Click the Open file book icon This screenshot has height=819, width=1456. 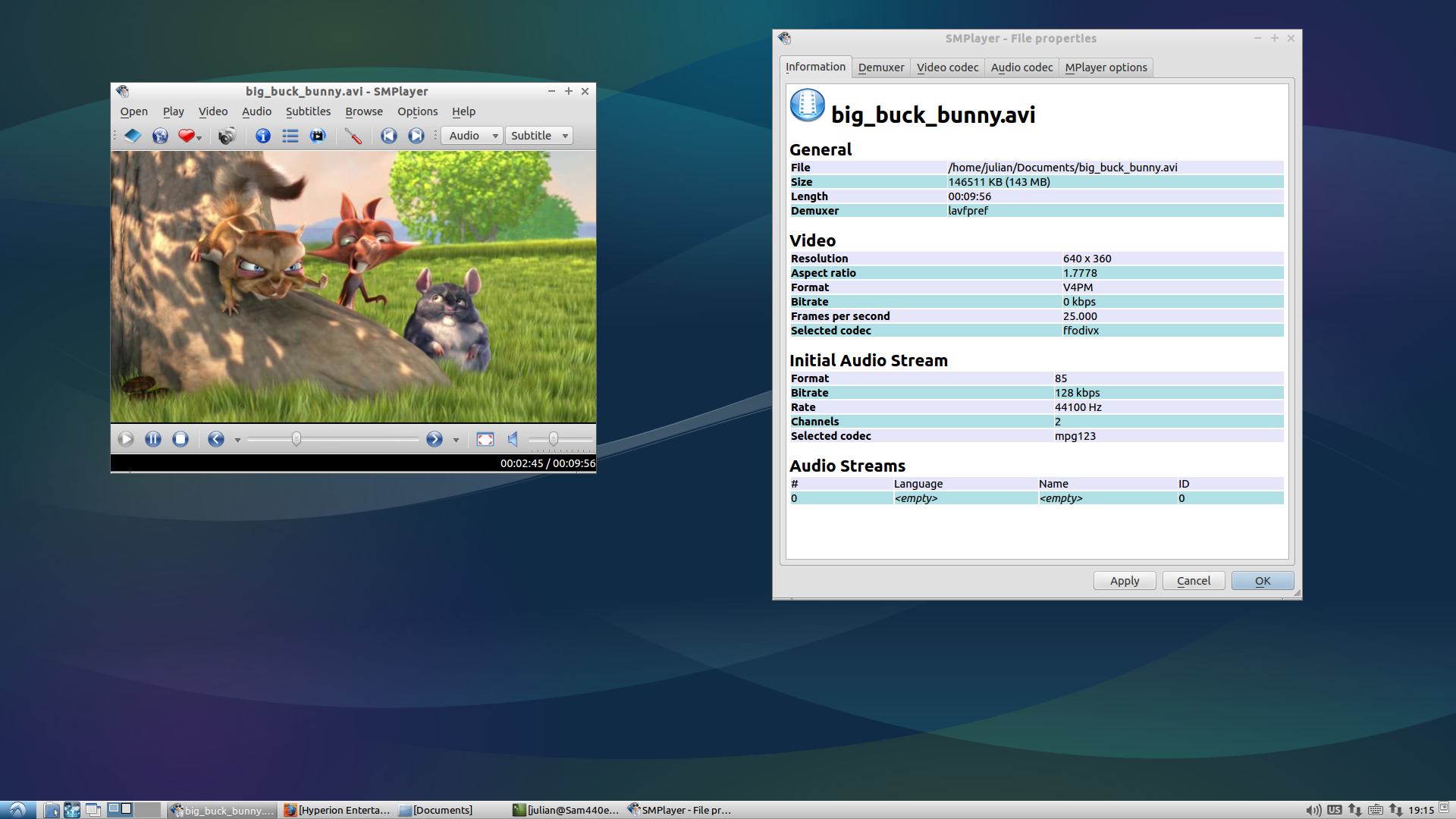coord(133,136)
